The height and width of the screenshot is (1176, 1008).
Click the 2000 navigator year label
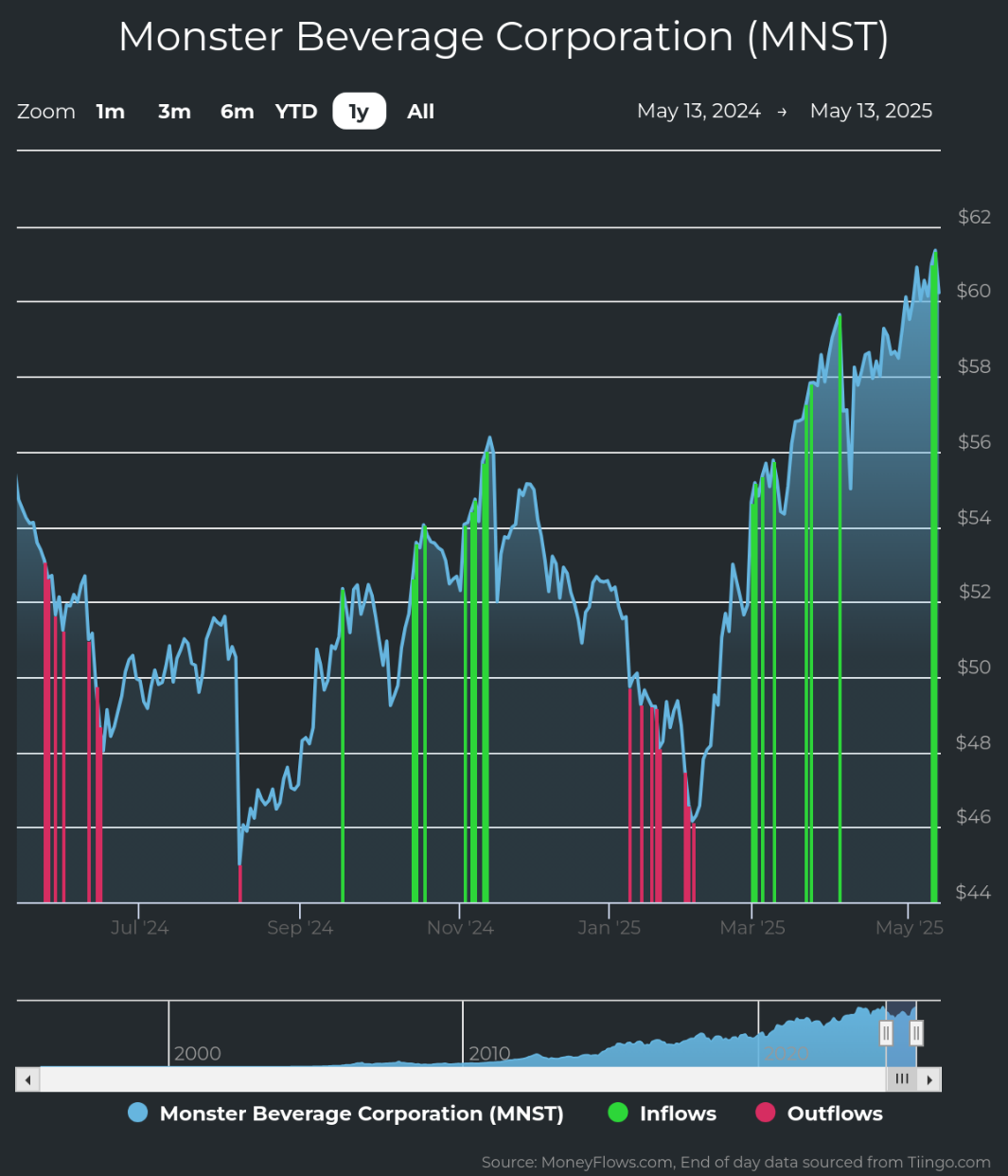[198, 1054]
